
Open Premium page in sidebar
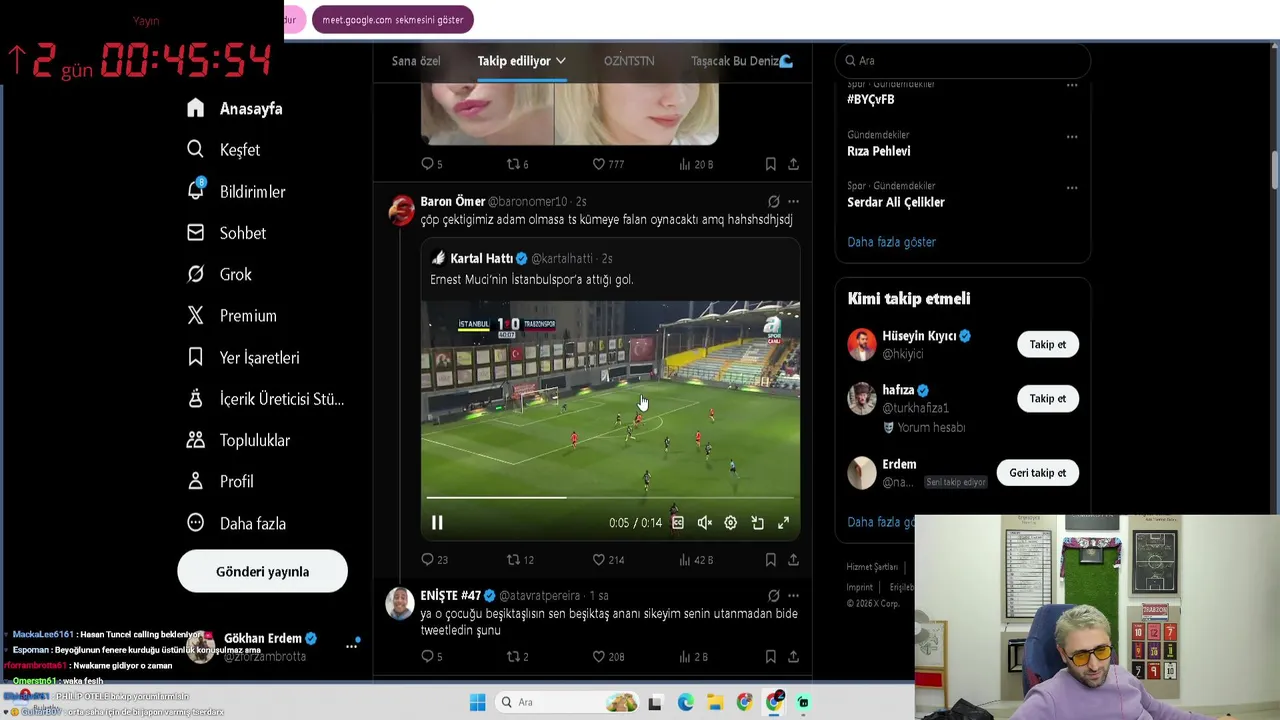pyautogui.click(x=232, y=316)
